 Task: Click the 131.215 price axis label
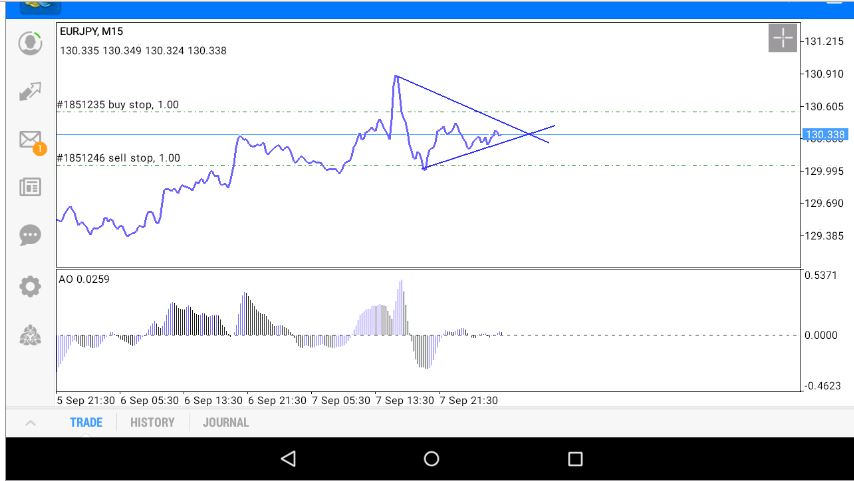(x=824, y=41)
